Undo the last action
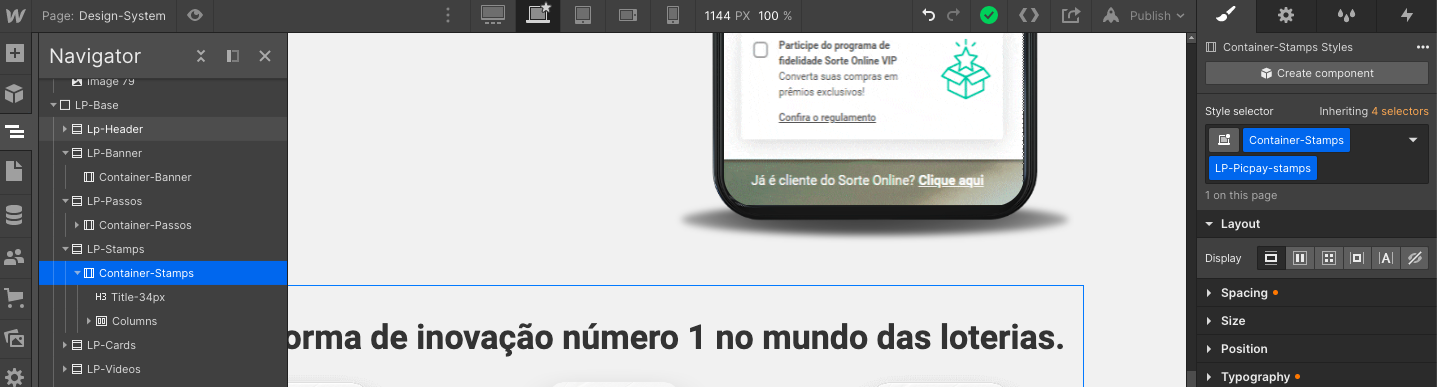The width and height of the screenshot is (1437, 387). [x=929, y=15]
